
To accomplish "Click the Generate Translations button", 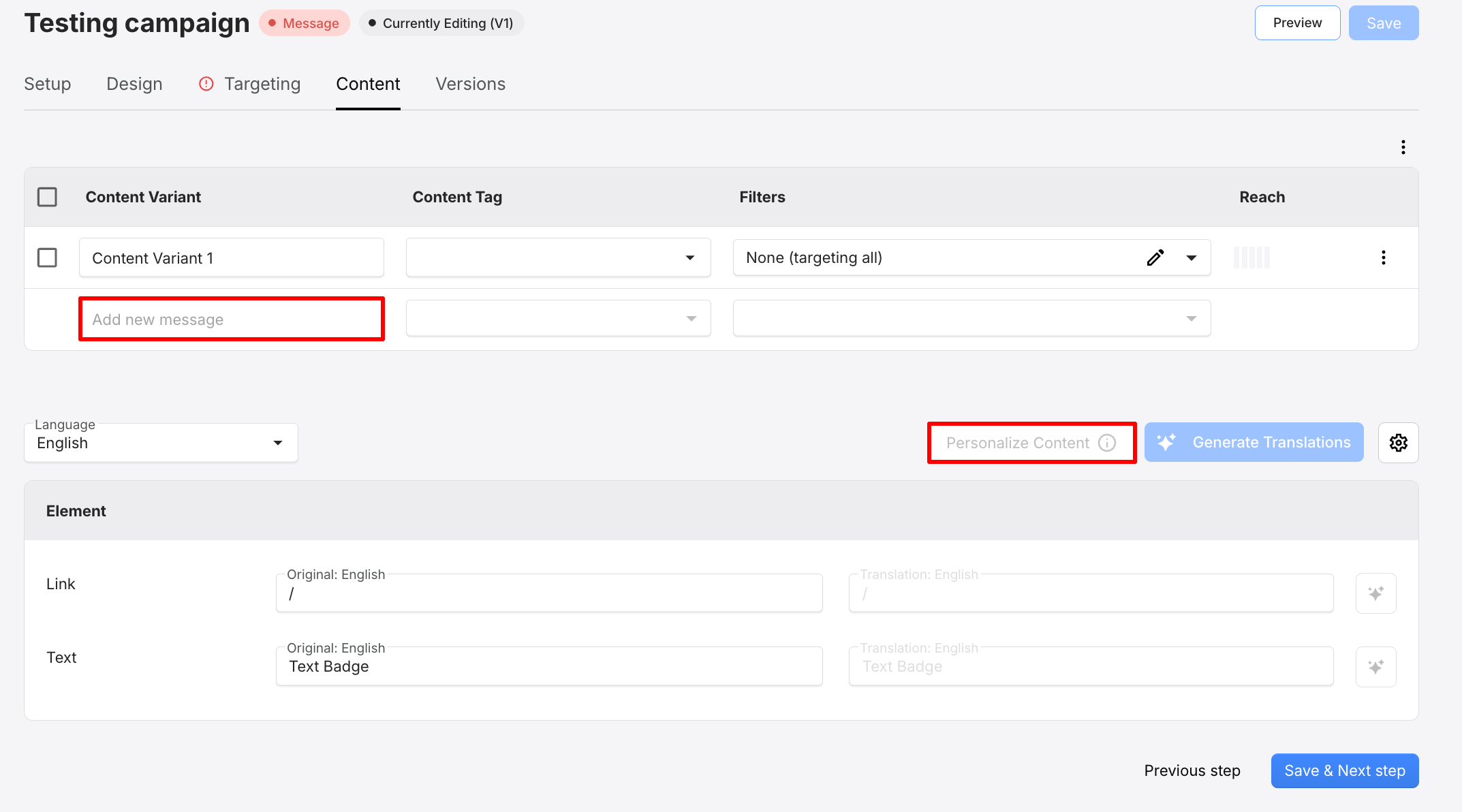I will (1254, 442).
